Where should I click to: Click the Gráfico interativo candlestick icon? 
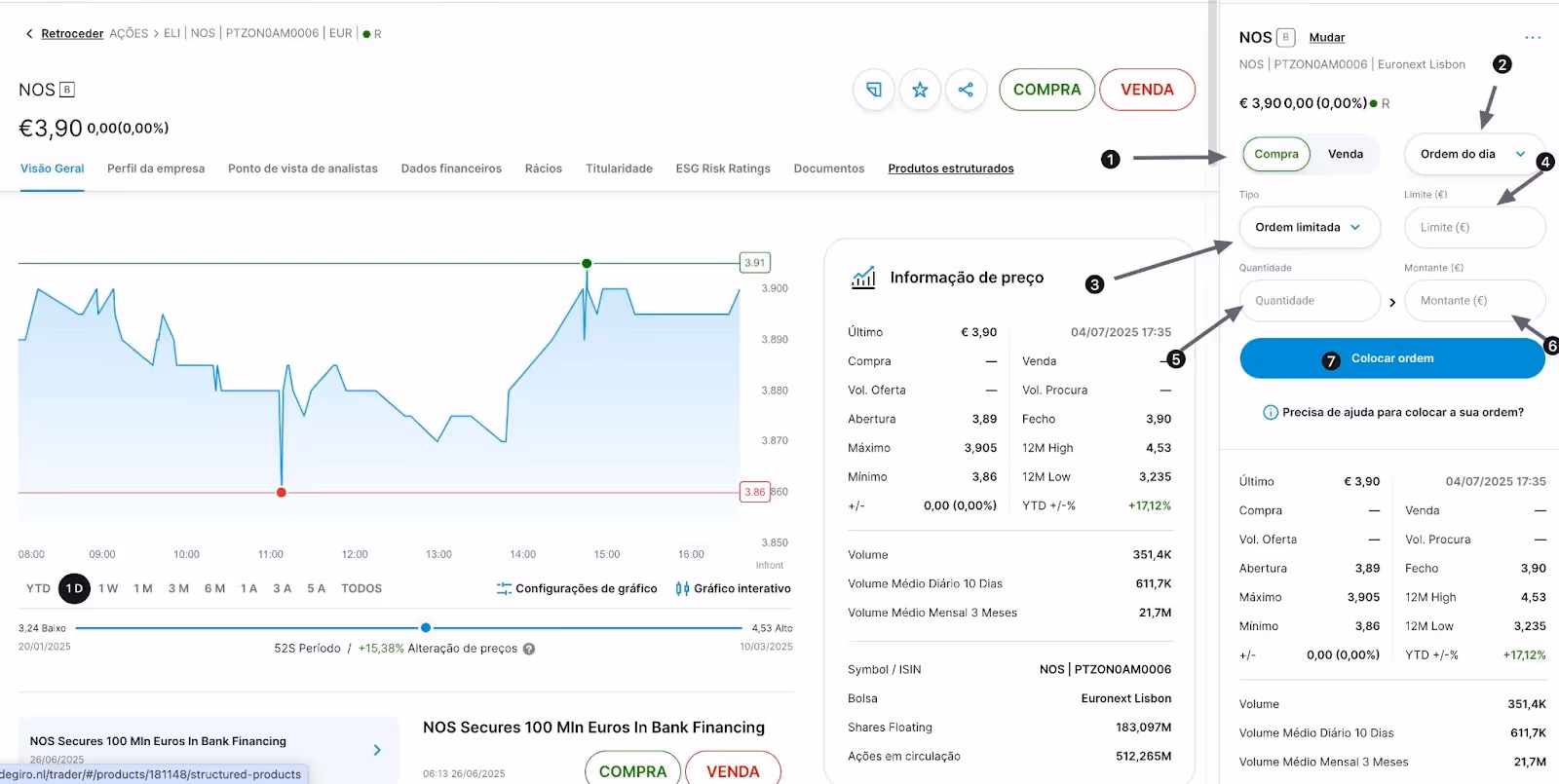682,588
